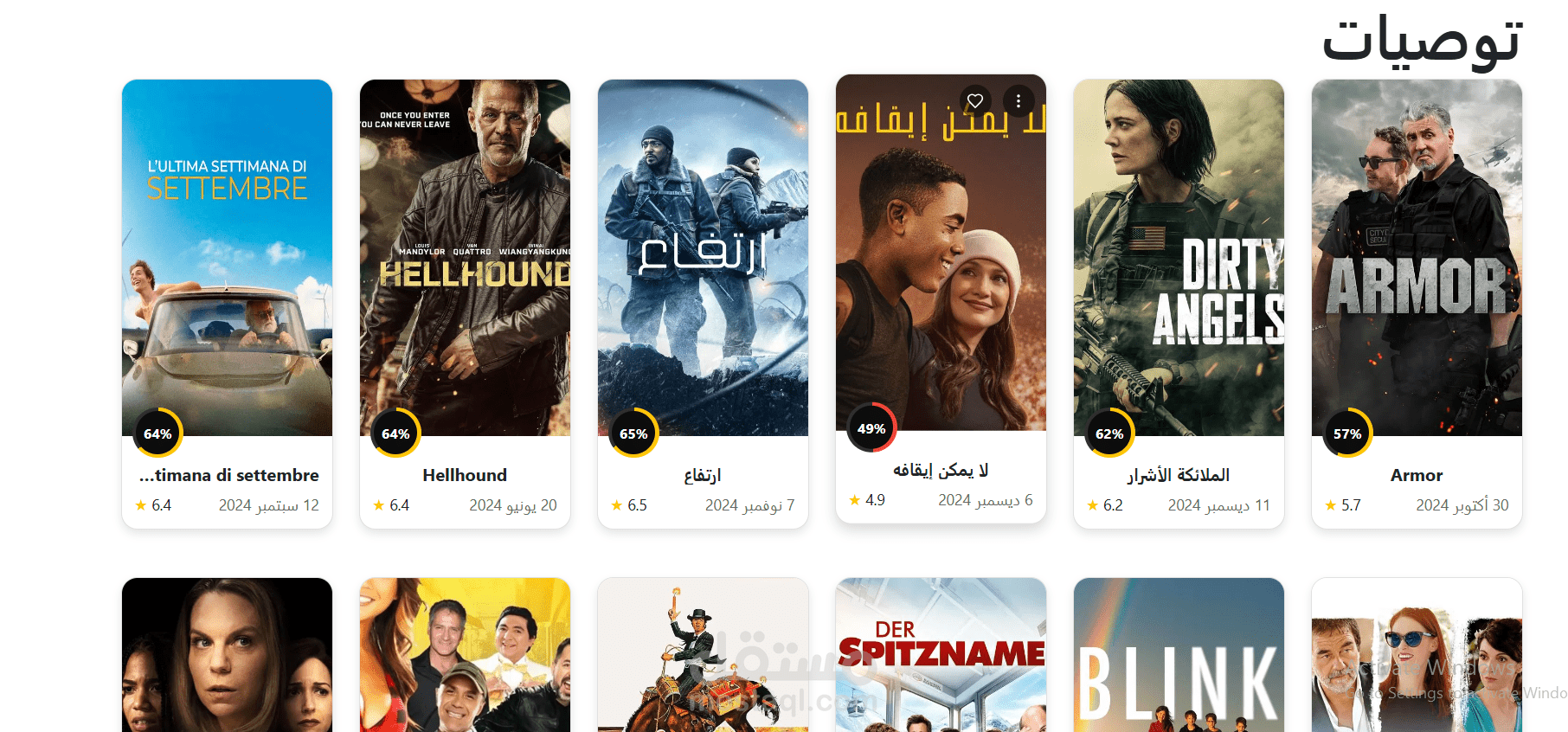Open the Hellhound title link
This screenshot has width=1568, height=732.
(465, 475)
